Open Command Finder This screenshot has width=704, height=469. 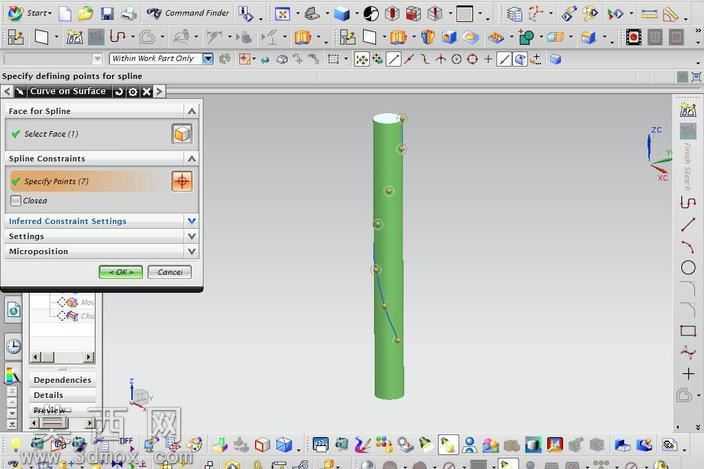188,13
